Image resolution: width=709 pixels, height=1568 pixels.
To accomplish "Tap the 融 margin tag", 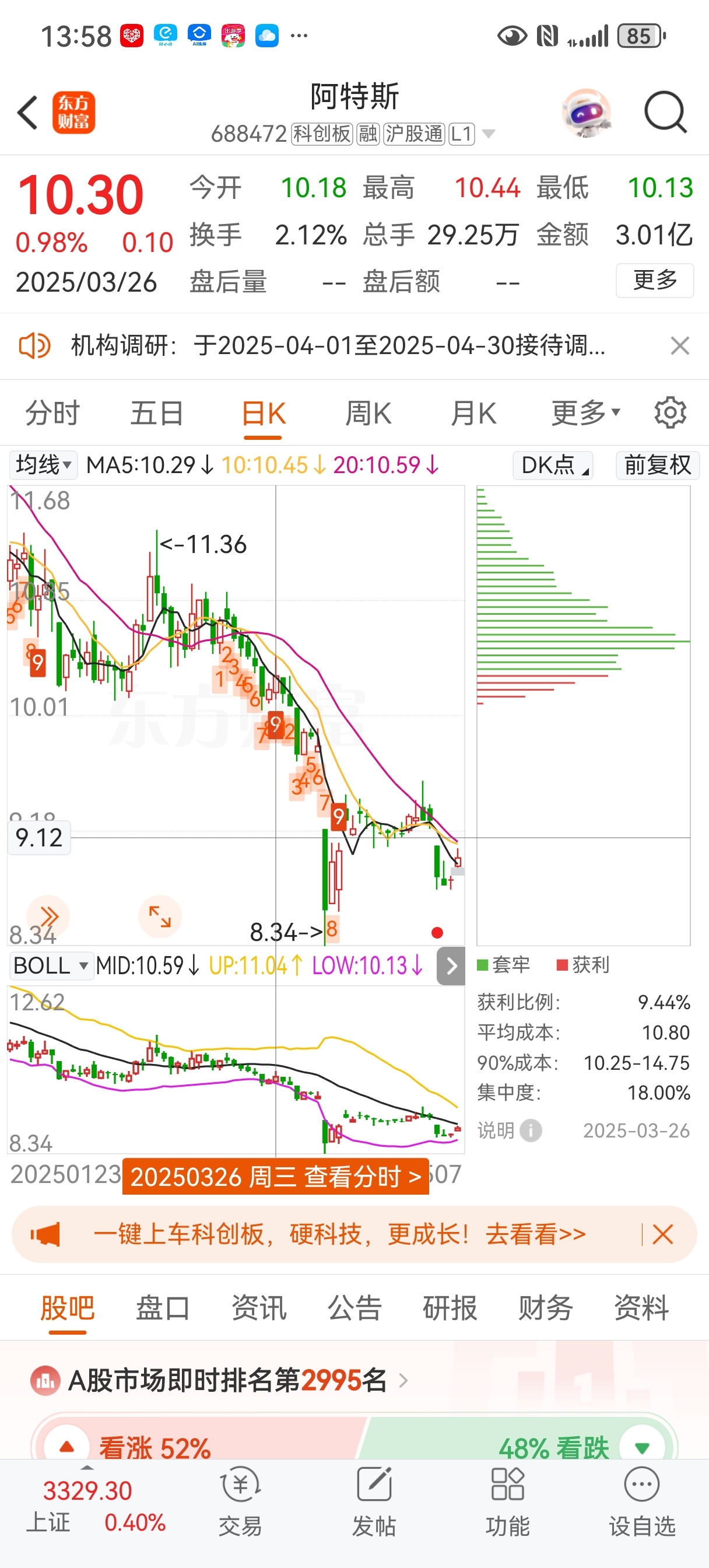I will pos(367,134).
